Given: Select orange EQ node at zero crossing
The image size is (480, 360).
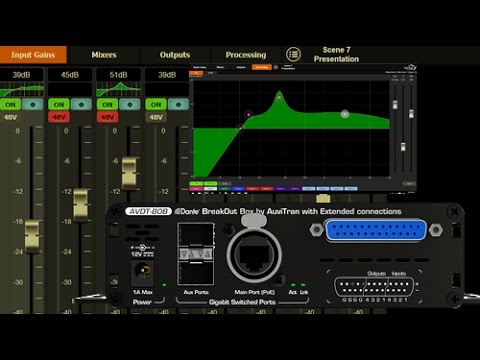Looking at the screenshot, I should click(240, 128).
